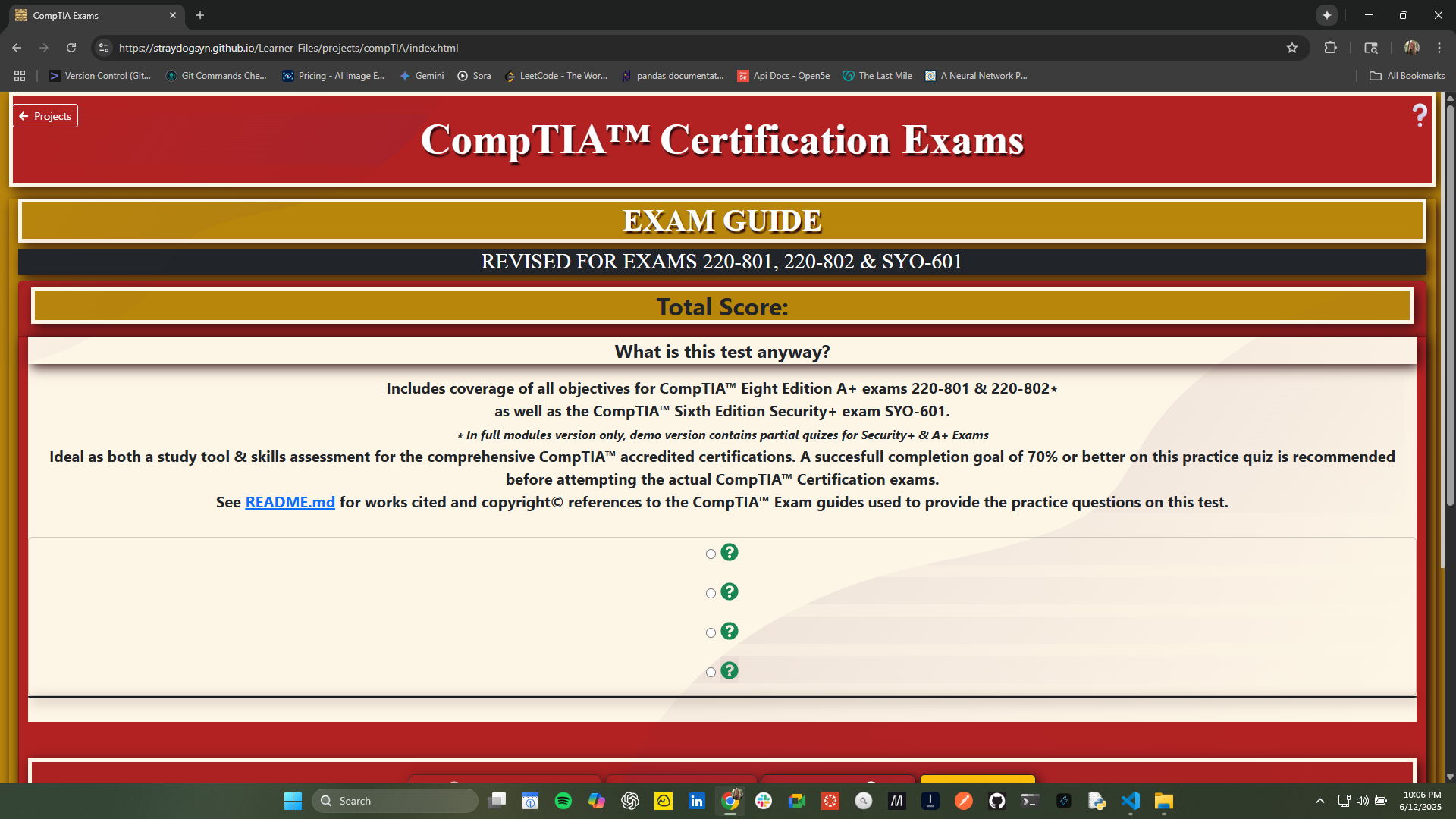
Task: Open the Chrome extensions puzzle icon
Action: click(1330, 48)
